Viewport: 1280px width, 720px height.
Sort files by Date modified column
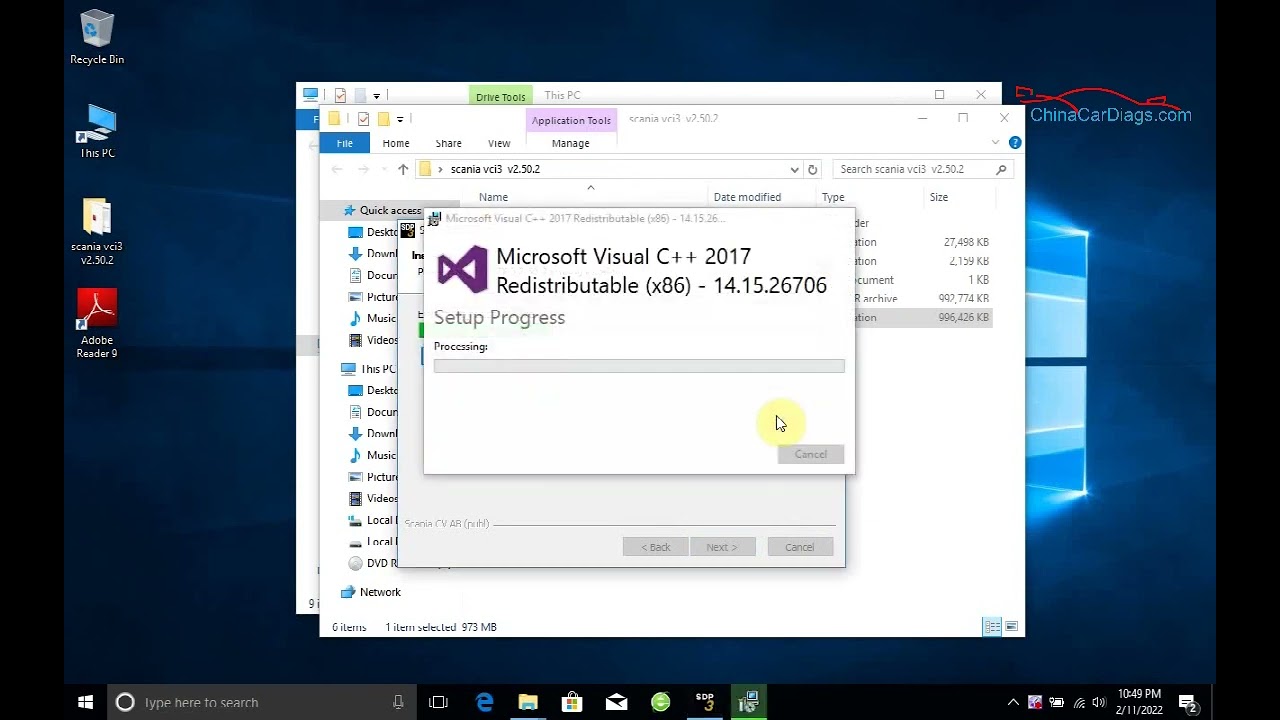[747, 197]
